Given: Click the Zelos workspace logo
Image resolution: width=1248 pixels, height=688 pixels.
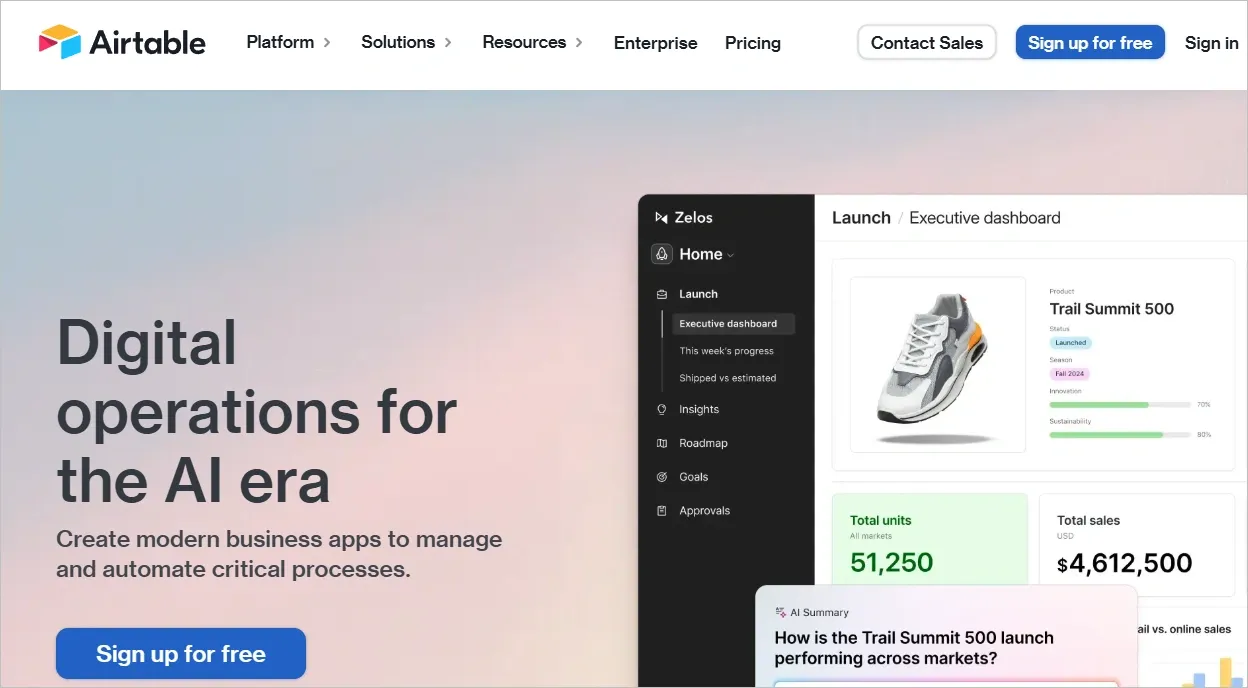Looking at the screenshot, I should click(662, 217).
